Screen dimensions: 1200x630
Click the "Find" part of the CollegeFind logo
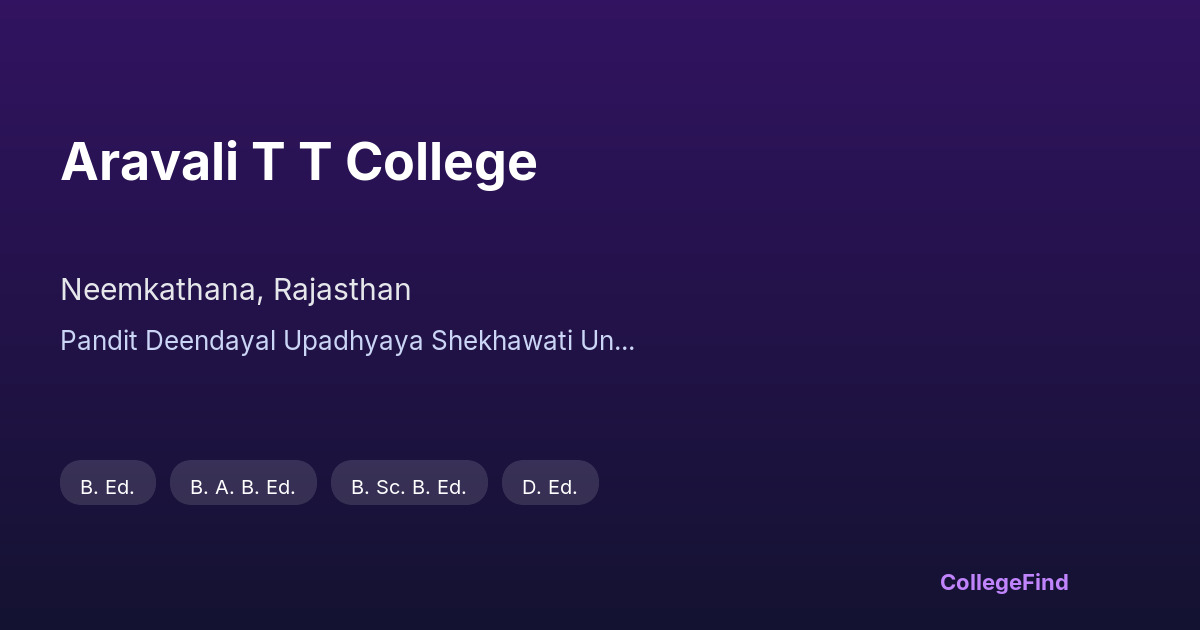click(x=1046, y=582)
